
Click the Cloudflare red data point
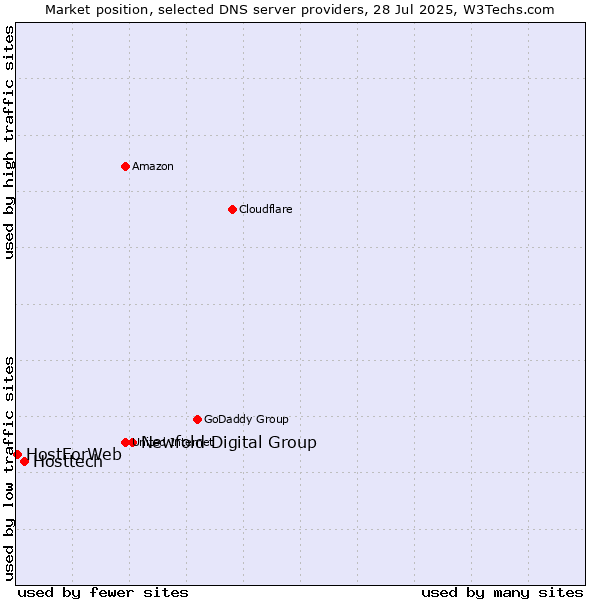coord(232,209)
